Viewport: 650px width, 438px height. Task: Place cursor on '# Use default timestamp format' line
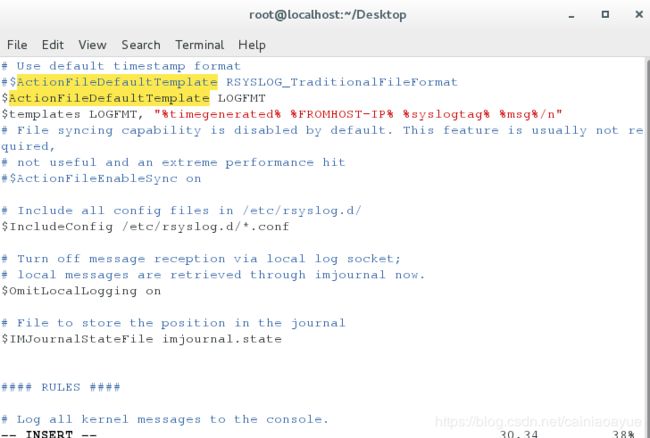pos(121,66)
